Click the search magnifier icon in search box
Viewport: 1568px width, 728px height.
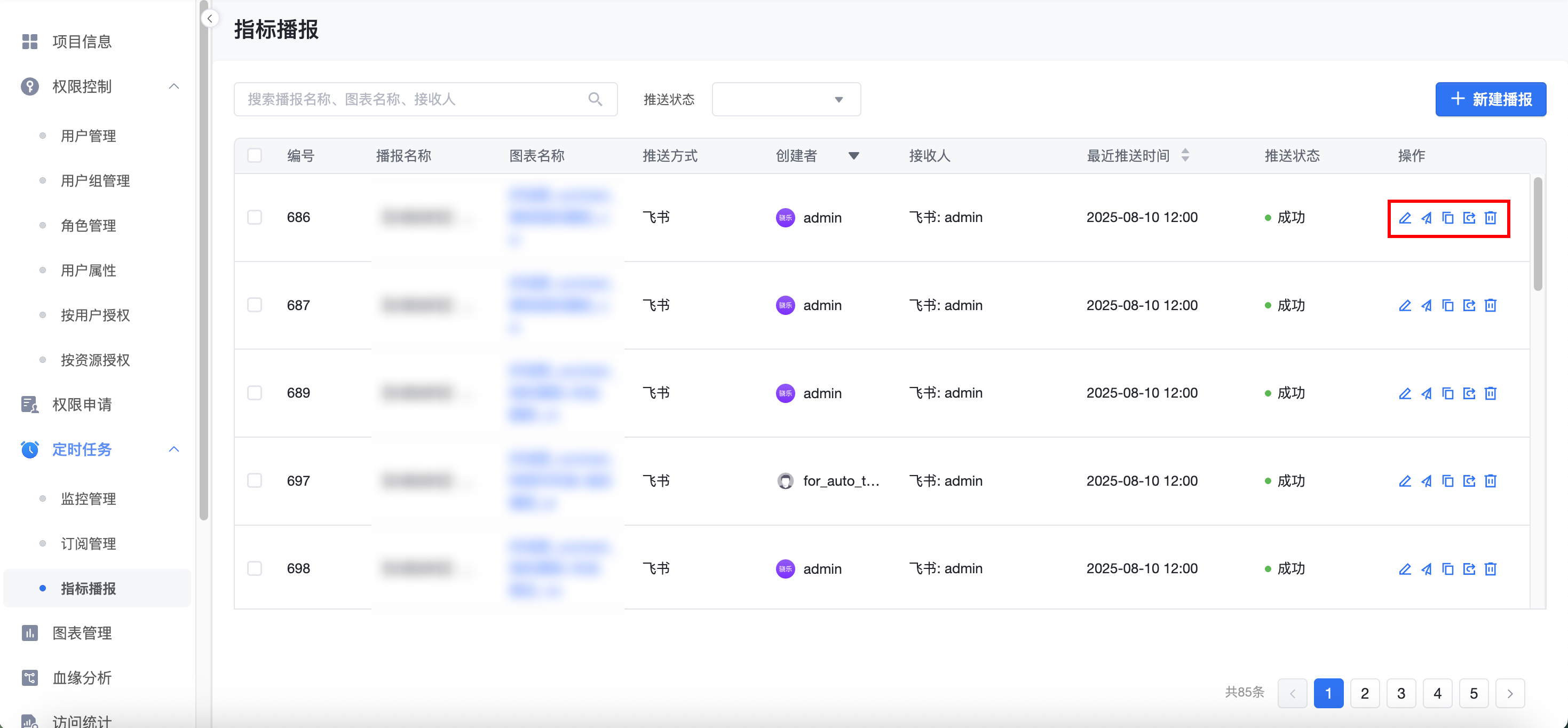pyautogui.click(x=595, y=99)
